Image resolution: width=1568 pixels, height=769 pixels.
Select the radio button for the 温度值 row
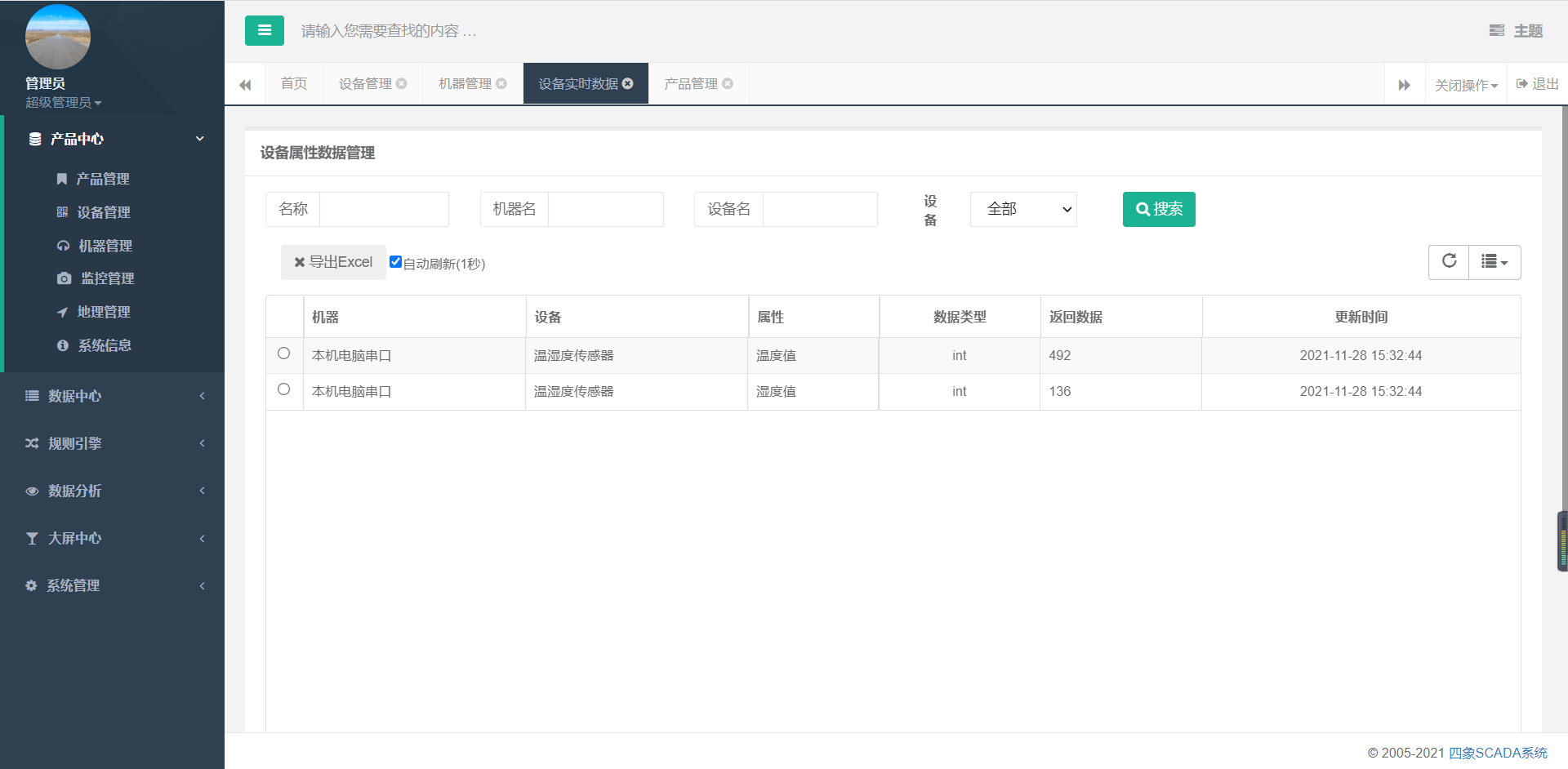click(283, 353)
